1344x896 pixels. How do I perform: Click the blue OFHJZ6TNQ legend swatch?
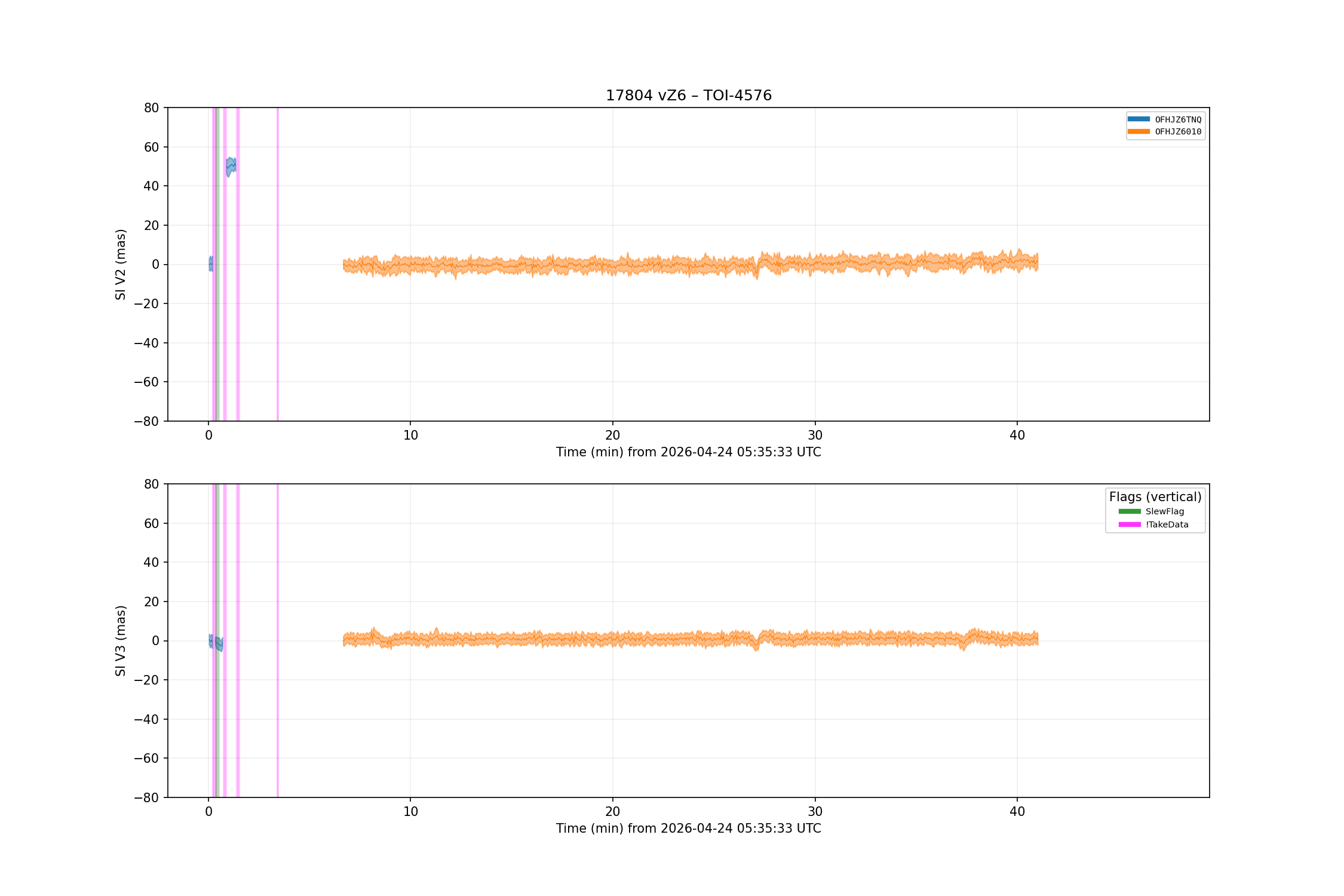[x=1139, y=119]
